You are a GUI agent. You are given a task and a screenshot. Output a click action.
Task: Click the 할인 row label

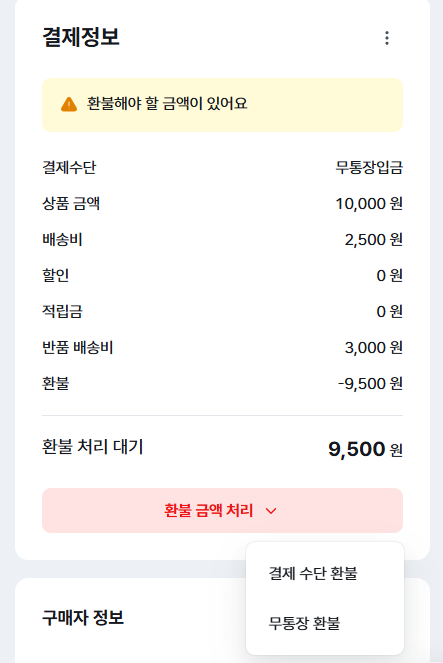point(55,275)
